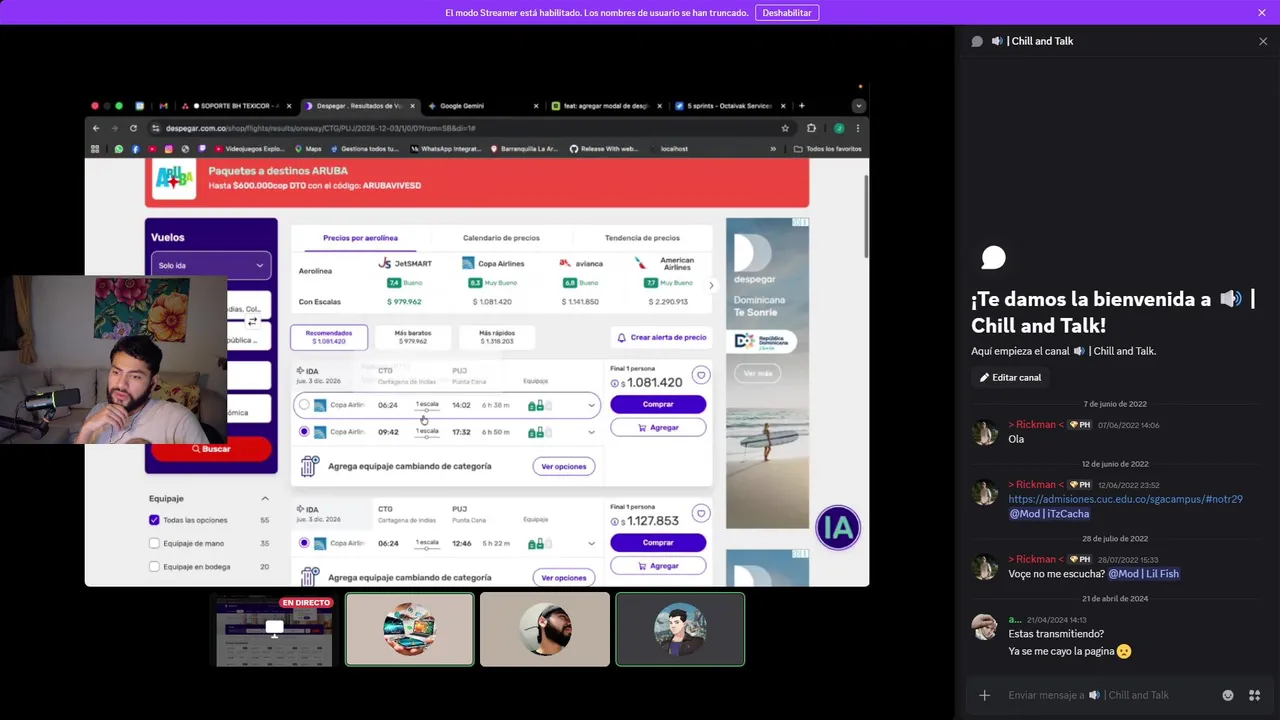
Task: Collapse the Equipaje filter section
Action: (265, 498)
